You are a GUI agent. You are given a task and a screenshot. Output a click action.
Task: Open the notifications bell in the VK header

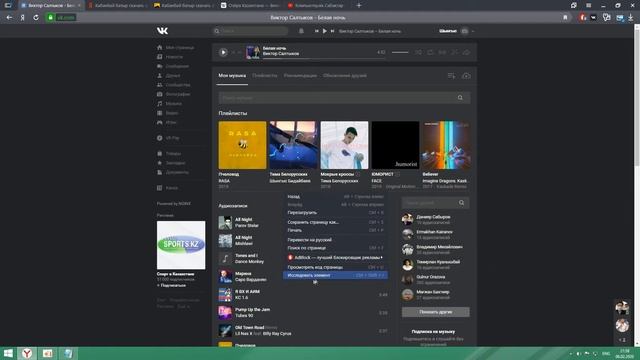click(301, 31)
